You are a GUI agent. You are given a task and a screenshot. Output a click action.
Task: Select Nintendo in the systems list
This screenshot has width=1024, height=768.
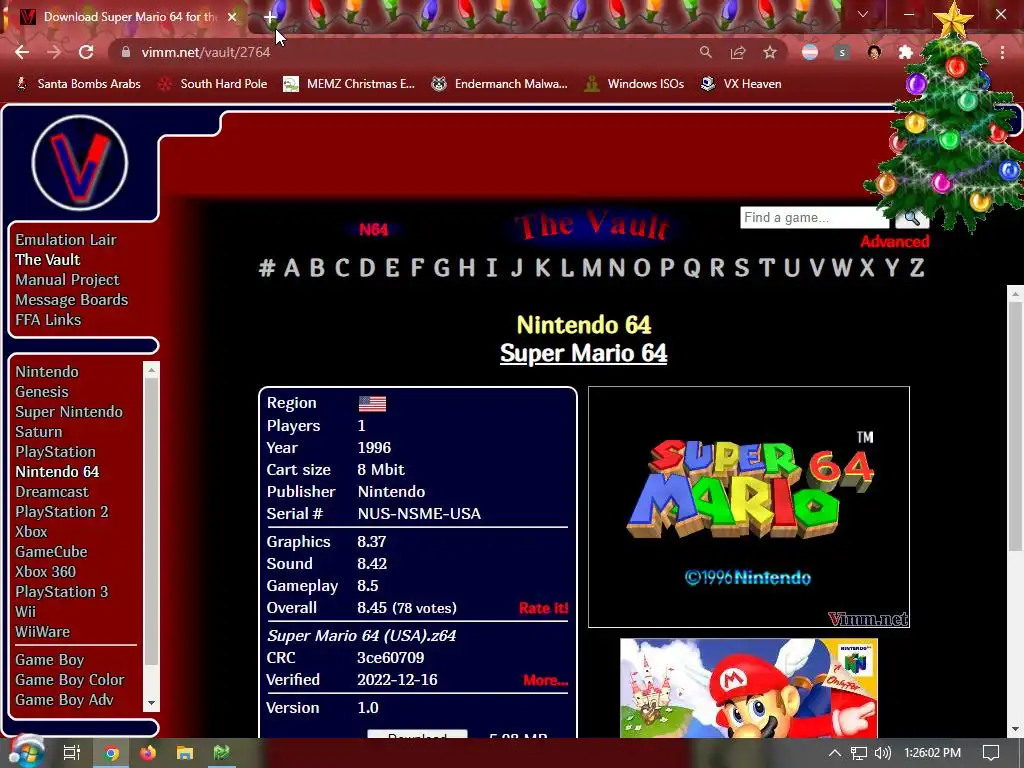pos(47,372)
